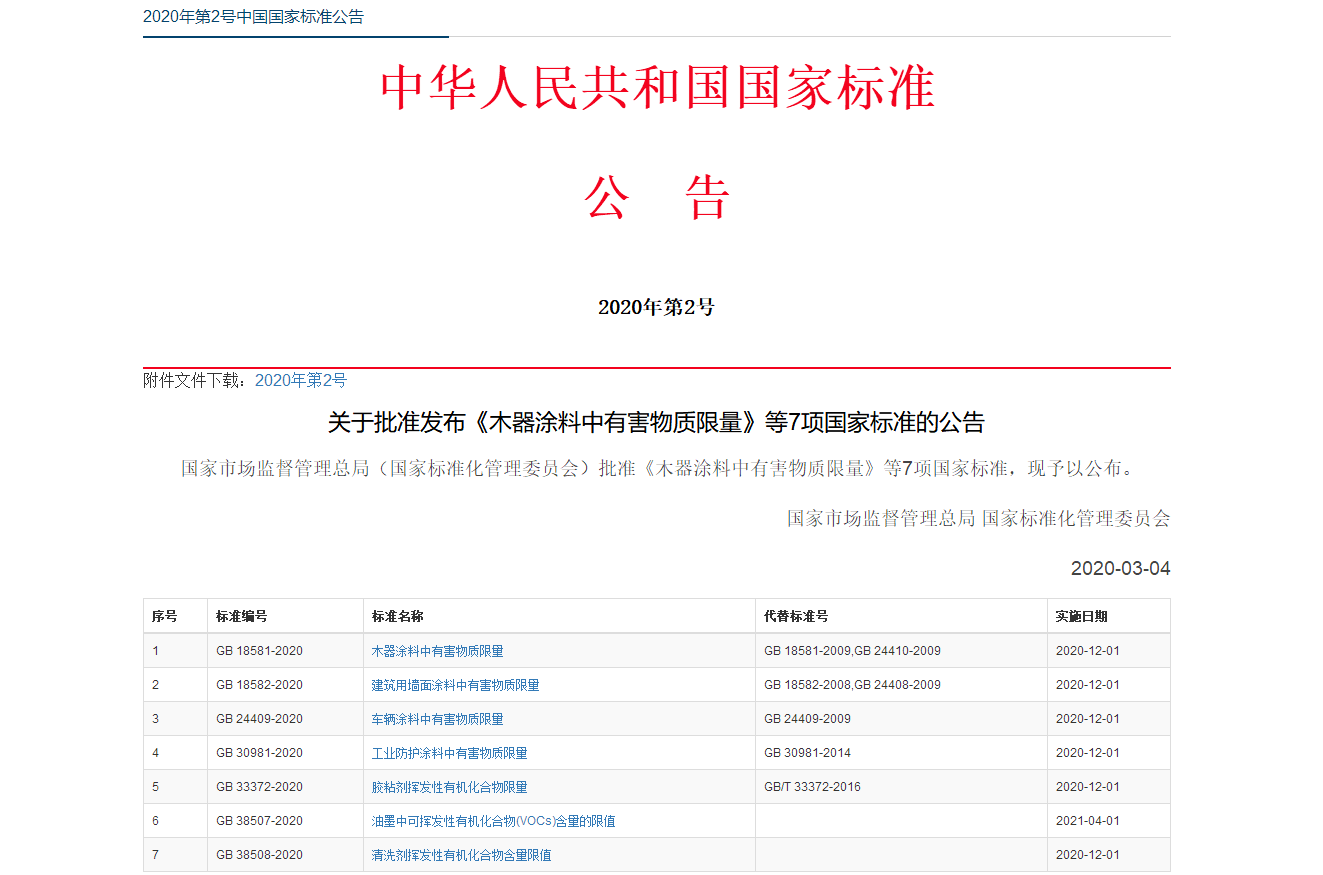Open the 木器涂料中有害物质限量 standard link

coord(437,651)
